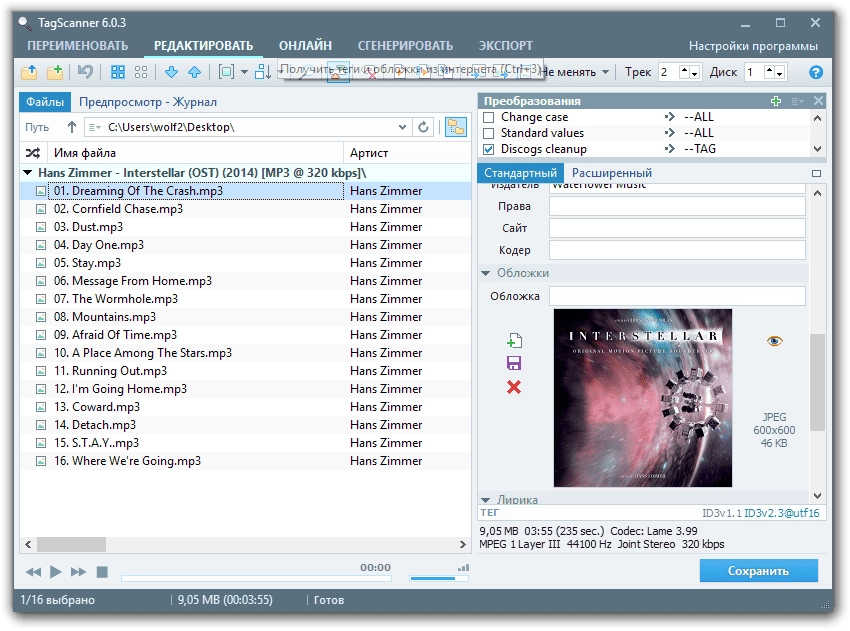Refresh the folder contents

click(423, 127)
